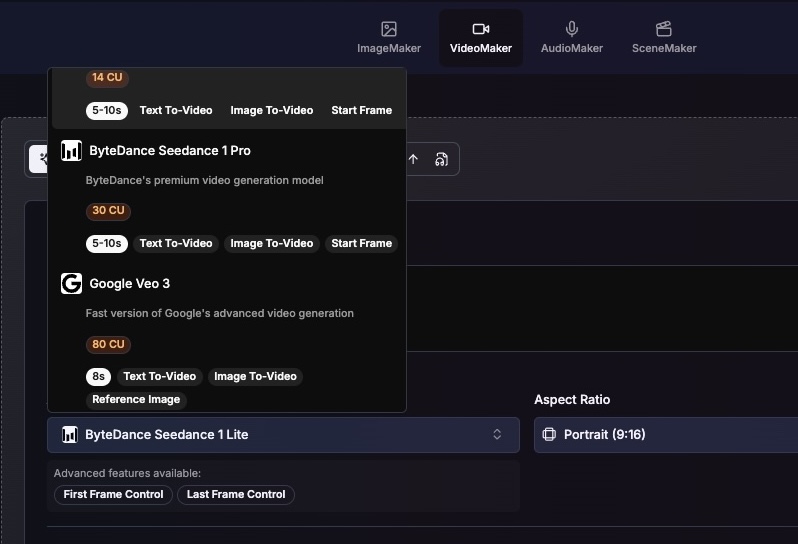Click the 8s duration badge for Veo 3
This screenshot has height=544, width=798.
tap(98, 377)
